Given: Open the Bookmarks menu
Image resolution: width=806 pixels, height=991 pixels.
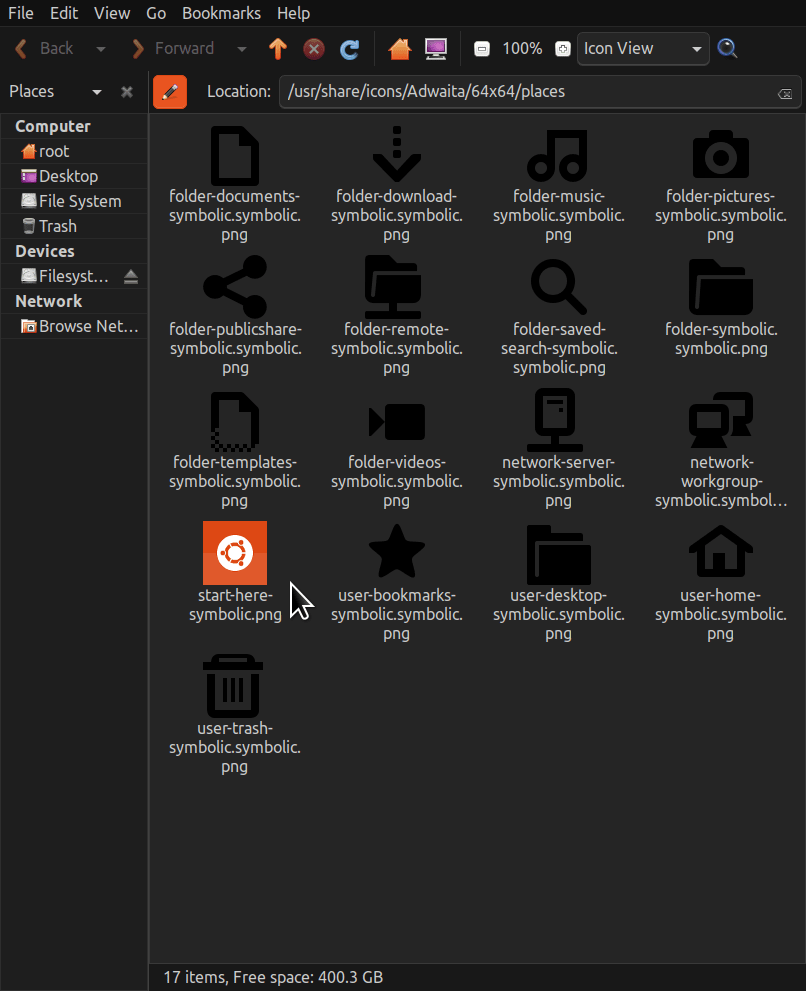Looking at the screenshot, I should [221, 13].
